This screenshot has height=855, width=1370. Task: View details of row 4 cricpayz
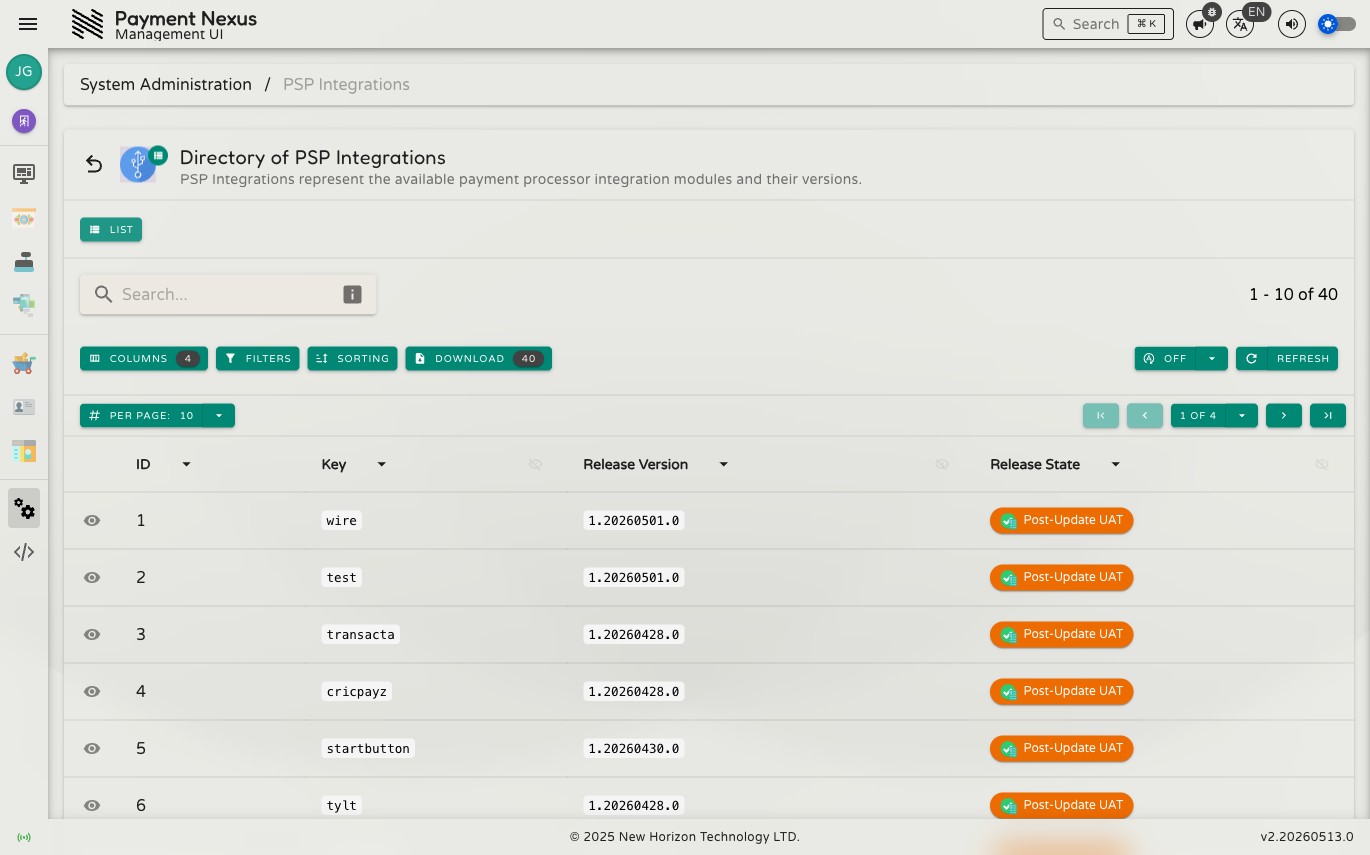tap(92, 691)
